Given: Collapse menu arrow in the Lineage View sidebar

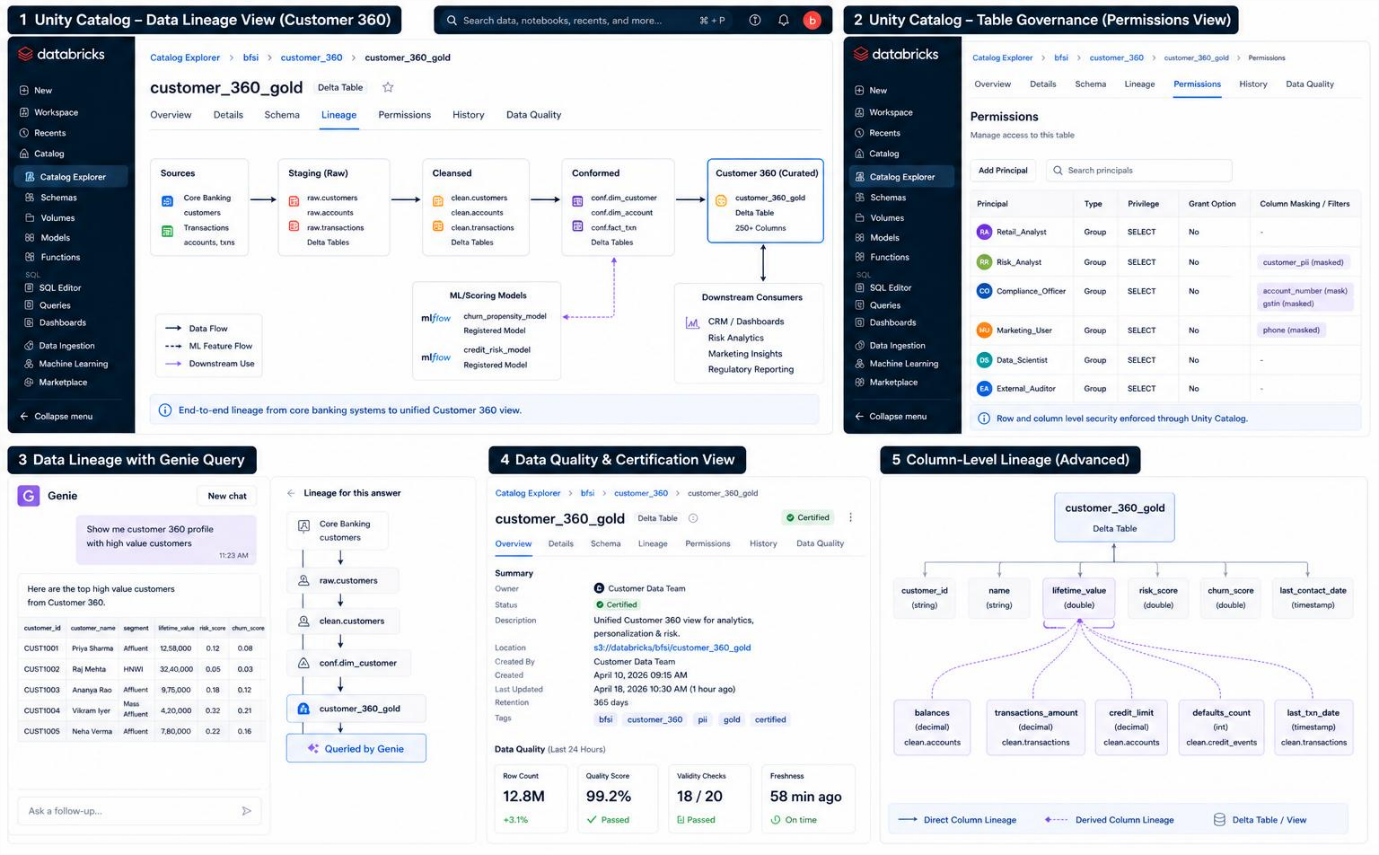Looking at the screenshot, I should pos(24,416).
